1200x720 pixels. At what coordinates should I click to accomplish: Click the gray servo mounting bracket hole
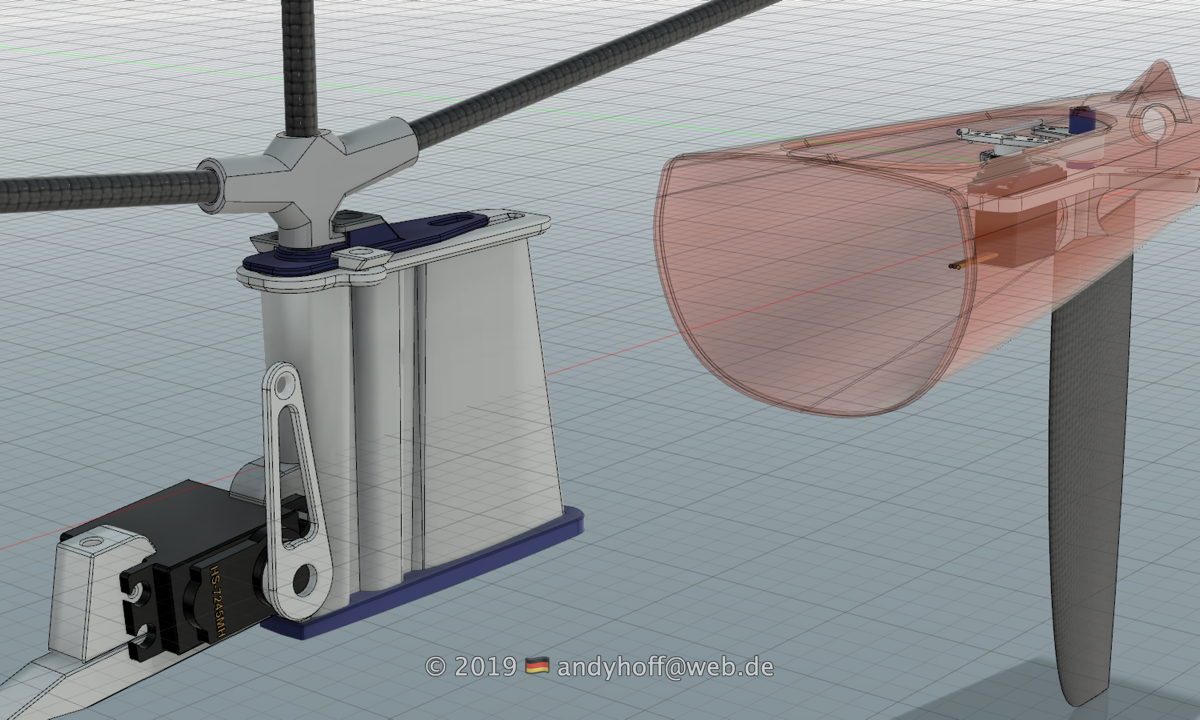coord(93,542)
